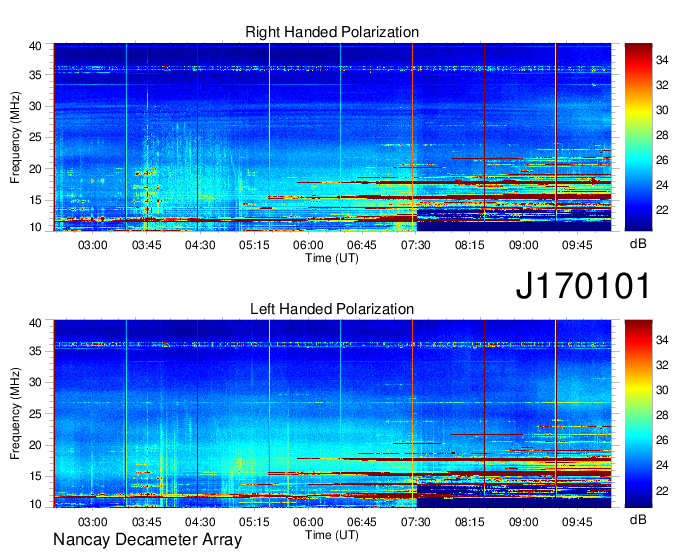Click the 03:00 time tick of the Left Handed plot

[92, 522]
